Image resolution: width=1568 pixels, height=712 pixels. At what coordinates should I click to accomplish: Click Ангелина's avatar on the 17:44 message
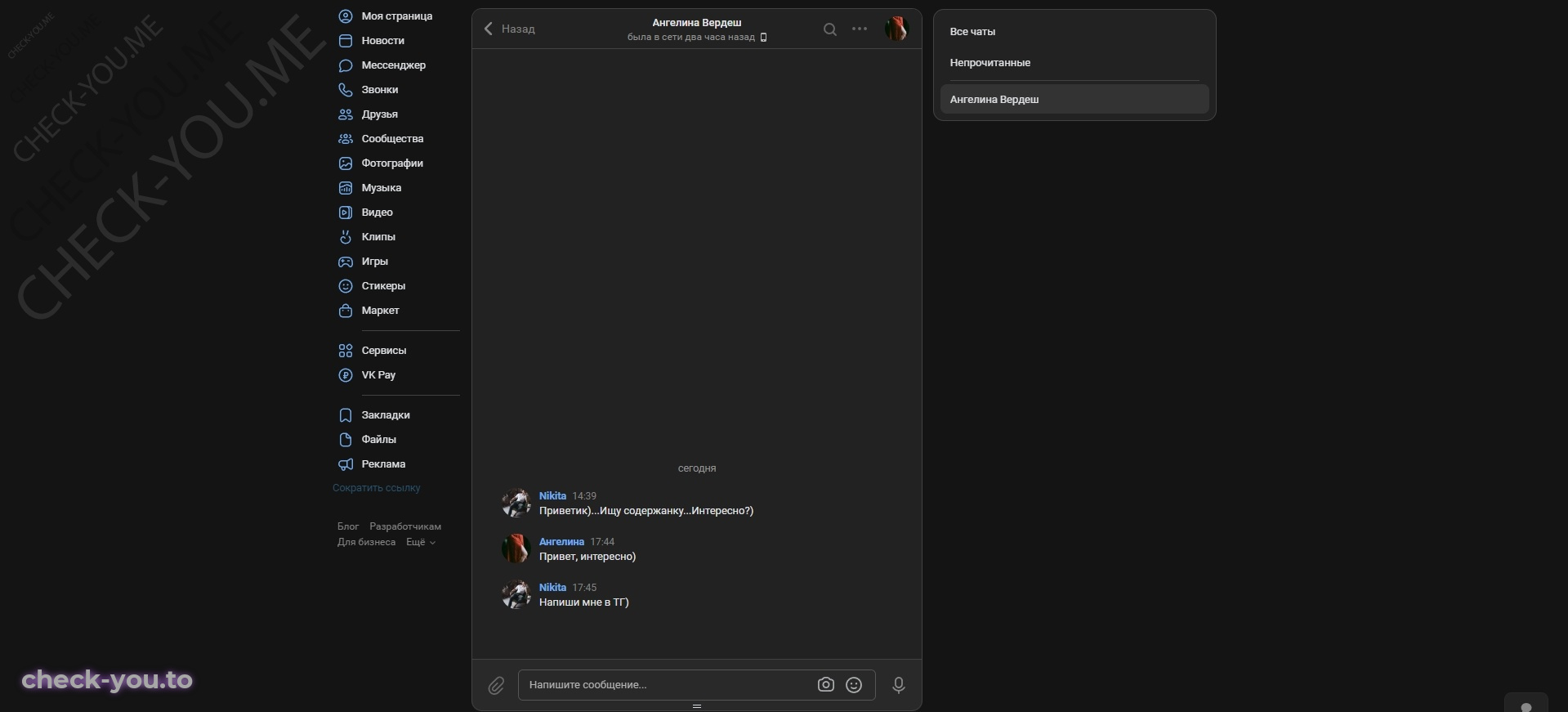pyautogui.click(x=516, y=549)
